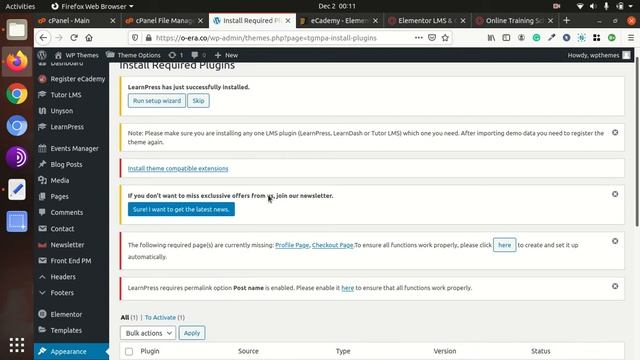The width and height of the screenshot is (640, 360).
Task: Check the select-all Plugin checkbox
Action: (129, 351)
